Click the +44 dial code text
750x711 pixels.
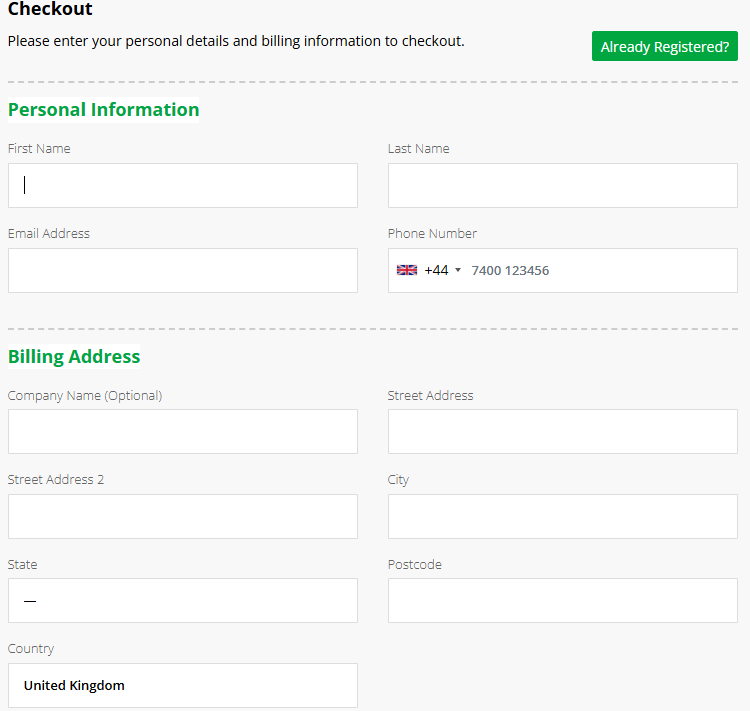click(436, 270)
